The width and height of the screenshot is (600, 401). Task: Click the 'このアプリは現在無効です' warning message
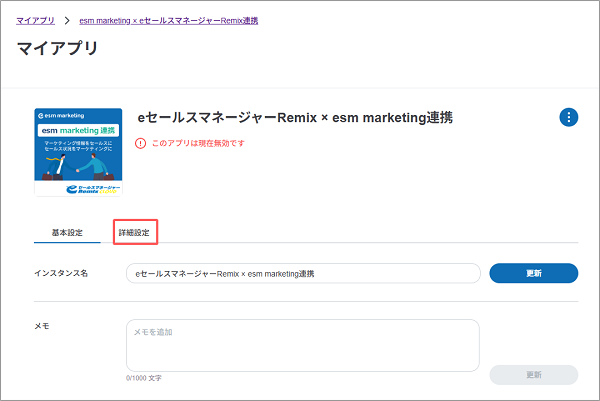pos(197,143)
